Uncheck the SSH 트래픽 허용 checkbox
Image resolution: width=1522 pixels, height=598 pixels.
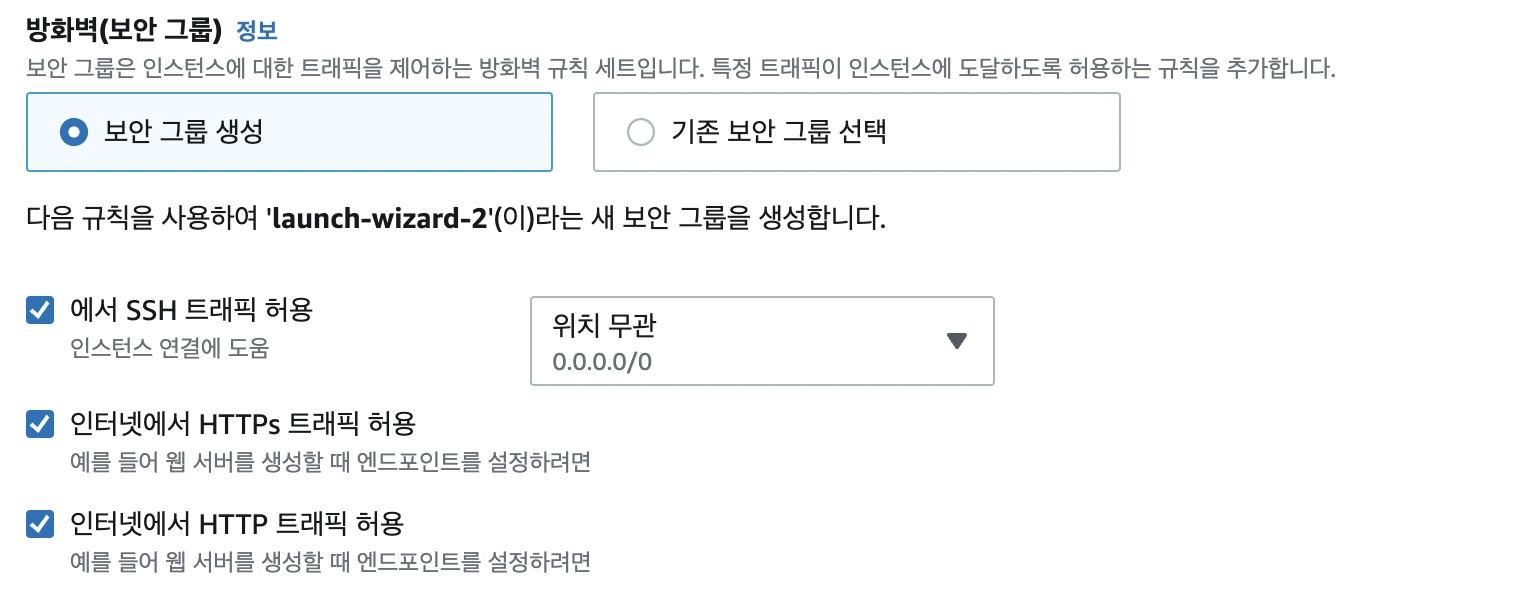pos(40,311)
